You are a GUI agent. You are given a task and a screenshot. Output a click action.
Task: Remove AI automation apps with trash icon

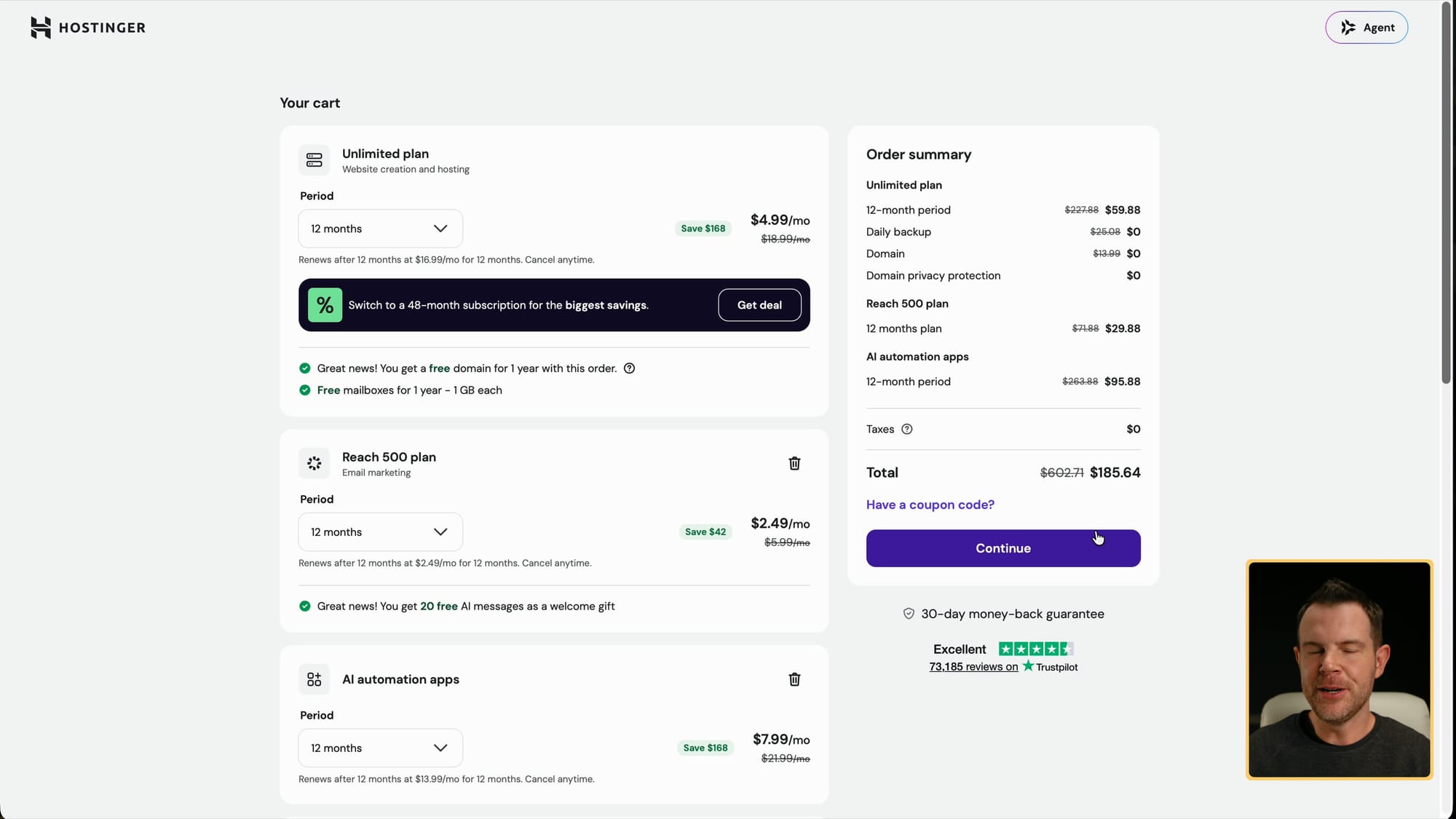click(x=794, y=679)
